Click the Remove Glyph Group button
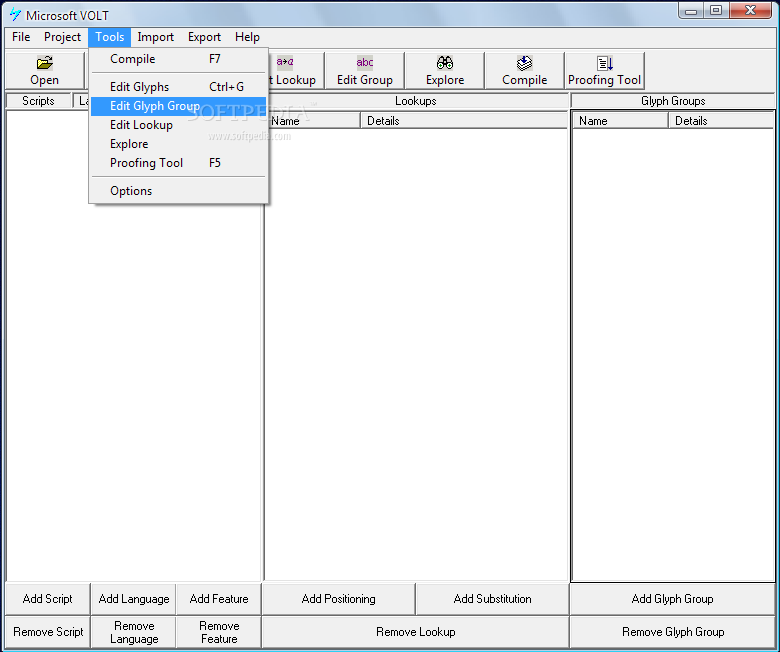780x652 pixels. 673,632
